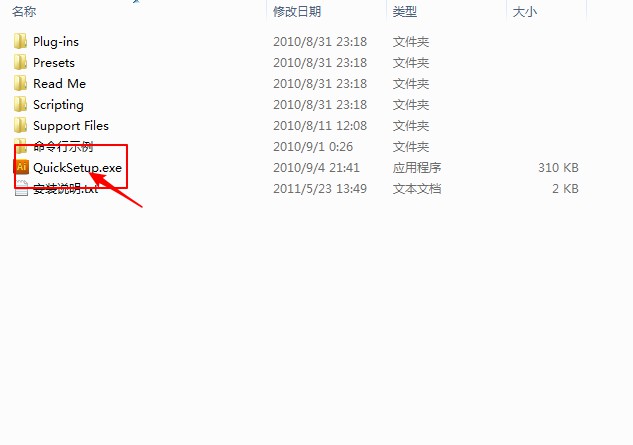Select the row dated 2010/8/11 12:08
This screenshot has width=633, height=445.
(x=296, y=126)
